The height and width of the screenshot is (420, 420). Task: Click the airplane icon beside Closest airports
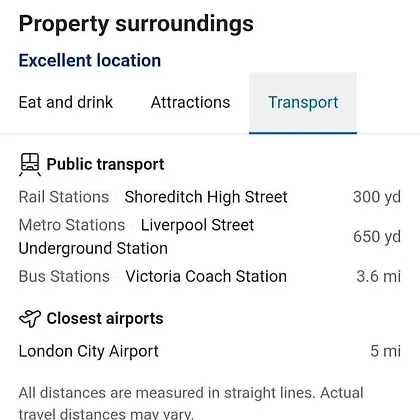pos(30,318)
